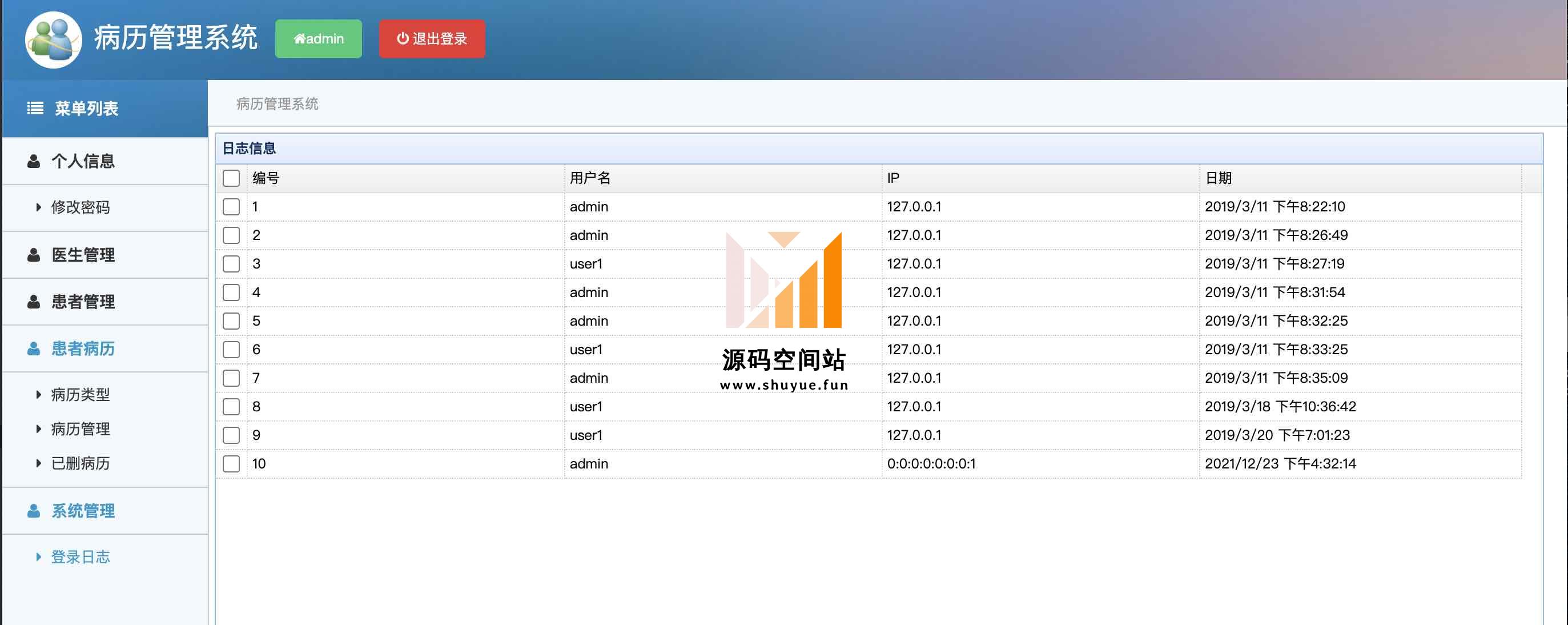Screen dimensions: 1568x625
Task: Click username user1 in row 8
Action: click(586, 407)
